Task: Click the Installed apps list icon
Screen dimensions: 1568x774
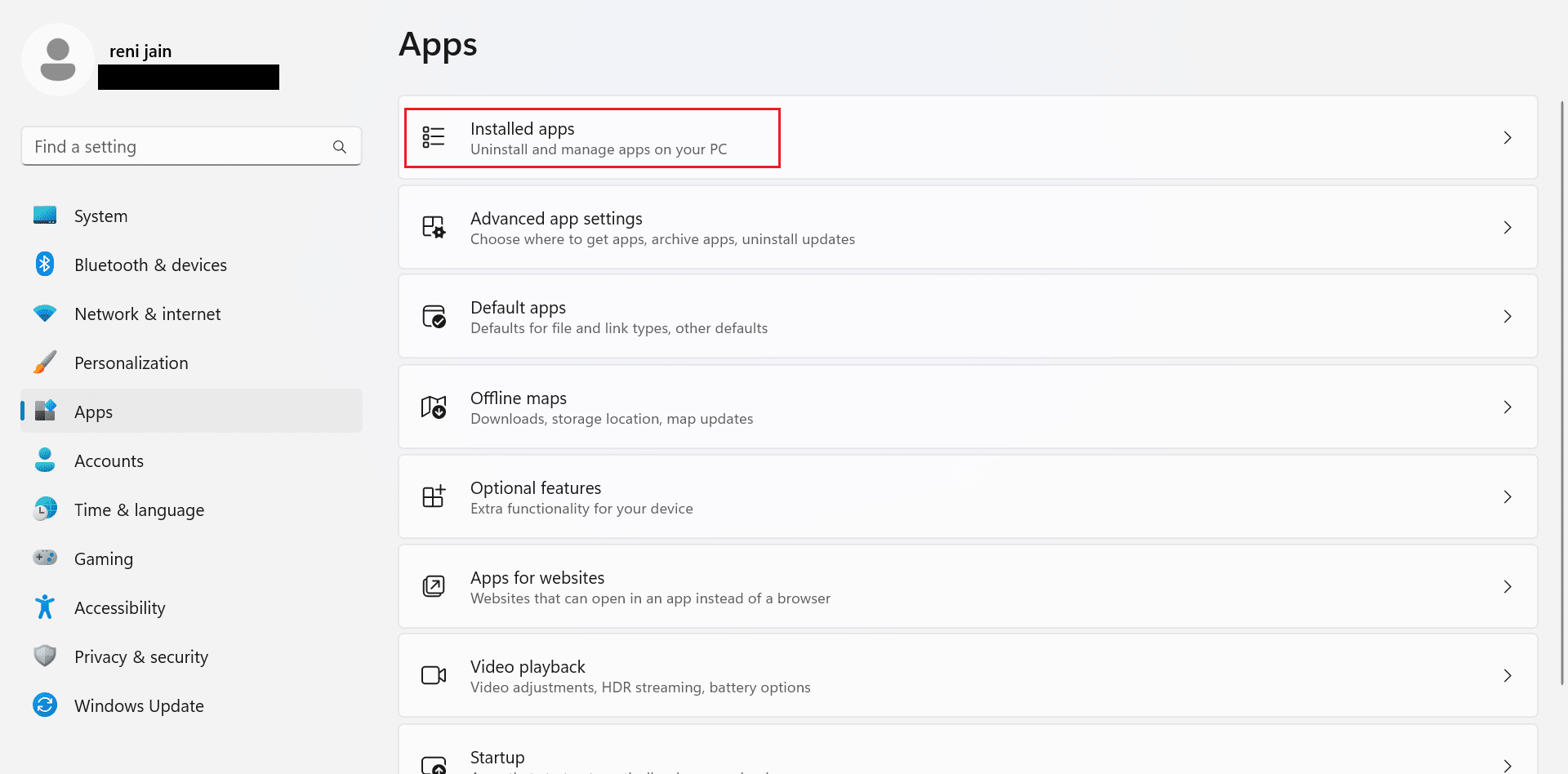Action: (434, 137)
